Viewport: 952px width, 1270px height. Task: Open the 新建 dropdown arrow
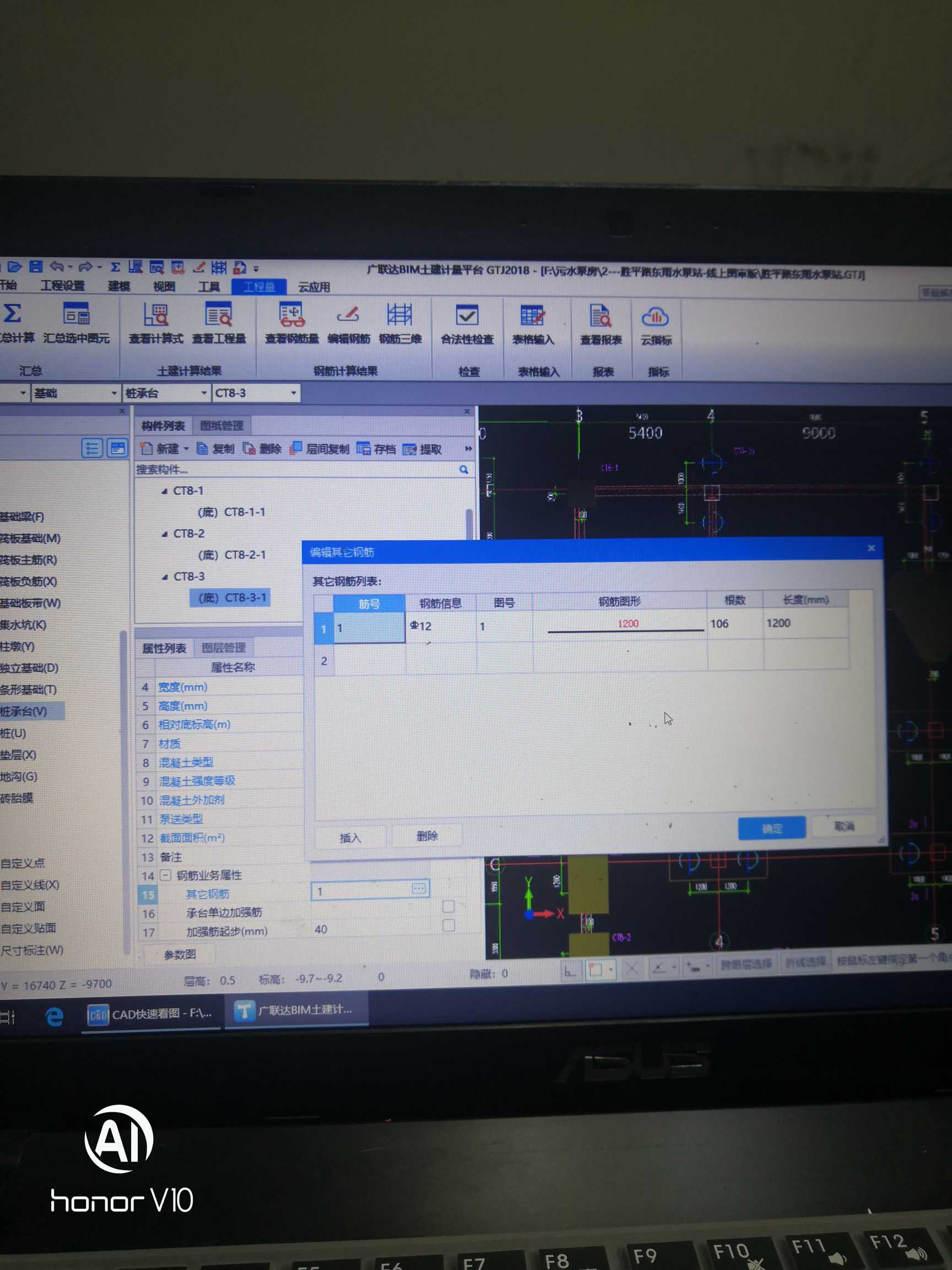pyautogui.click(x=186, y=449)
